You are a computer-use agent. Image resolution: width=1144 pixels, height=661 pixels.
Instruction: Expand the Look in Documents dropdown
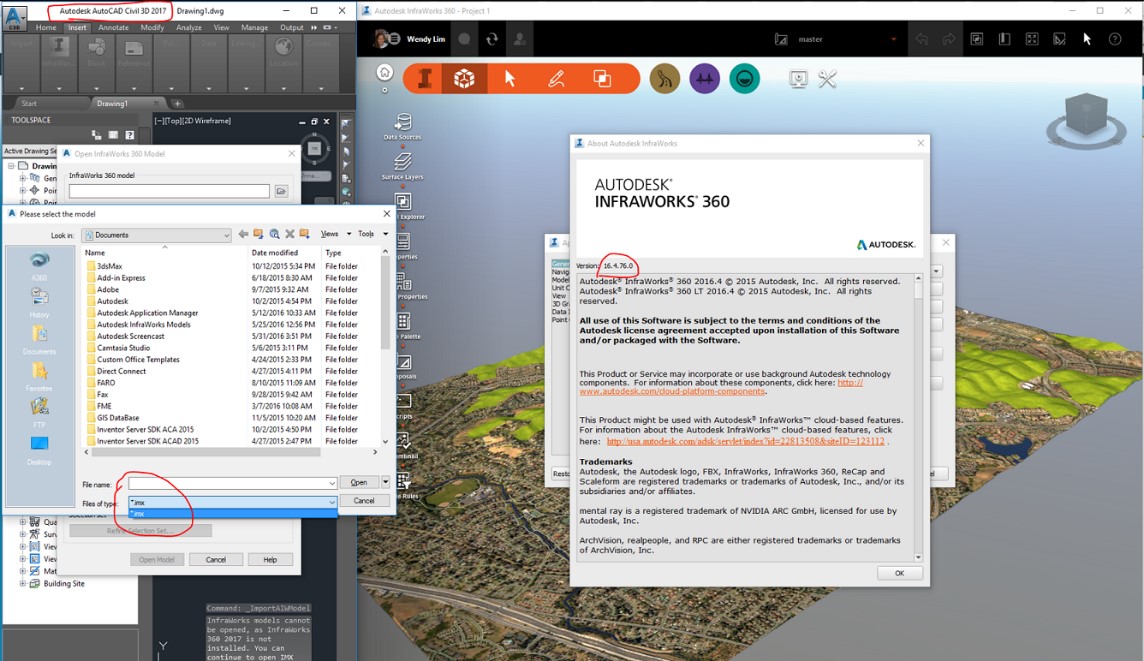(225, 235)
